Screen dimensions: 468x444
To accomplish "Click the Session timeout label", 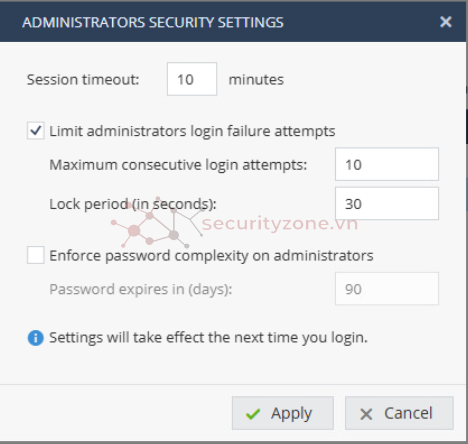I will [x=83, y=80].
